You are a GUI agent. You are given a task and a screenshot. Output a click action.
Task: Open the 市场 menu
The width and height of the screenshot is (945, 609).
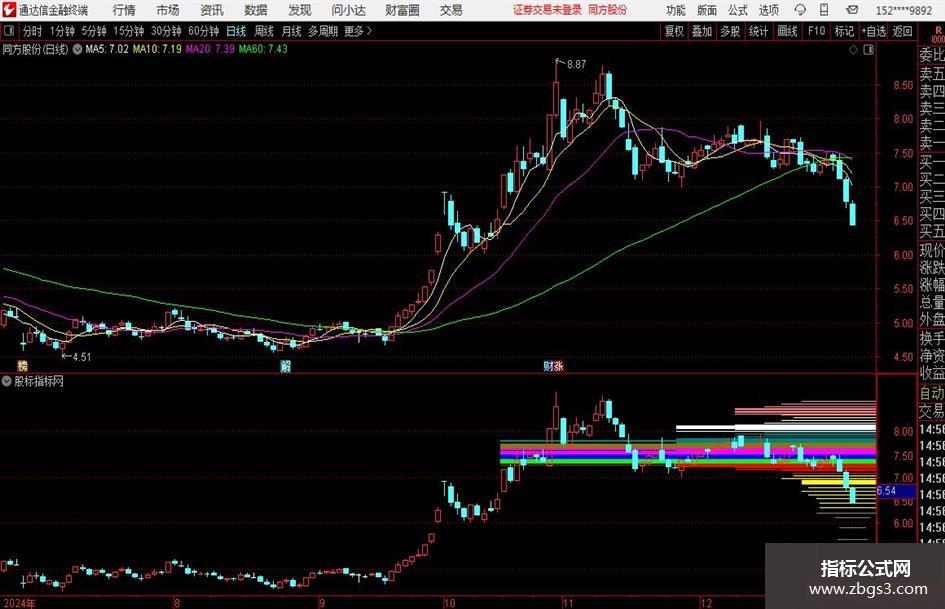point(168,10)
